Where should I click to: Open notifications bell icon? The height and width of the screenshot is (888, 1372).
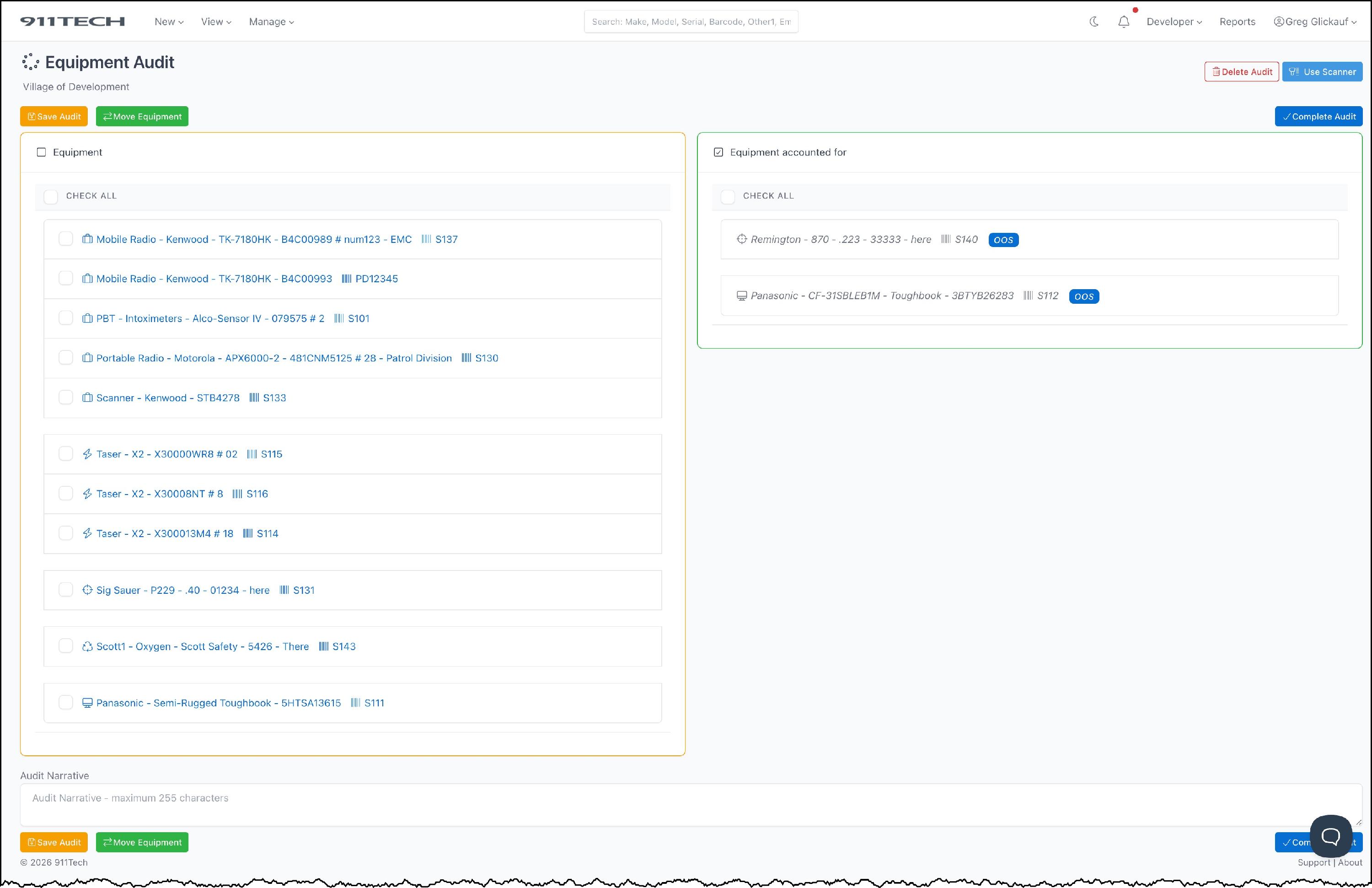click(x=1124, y=22)
